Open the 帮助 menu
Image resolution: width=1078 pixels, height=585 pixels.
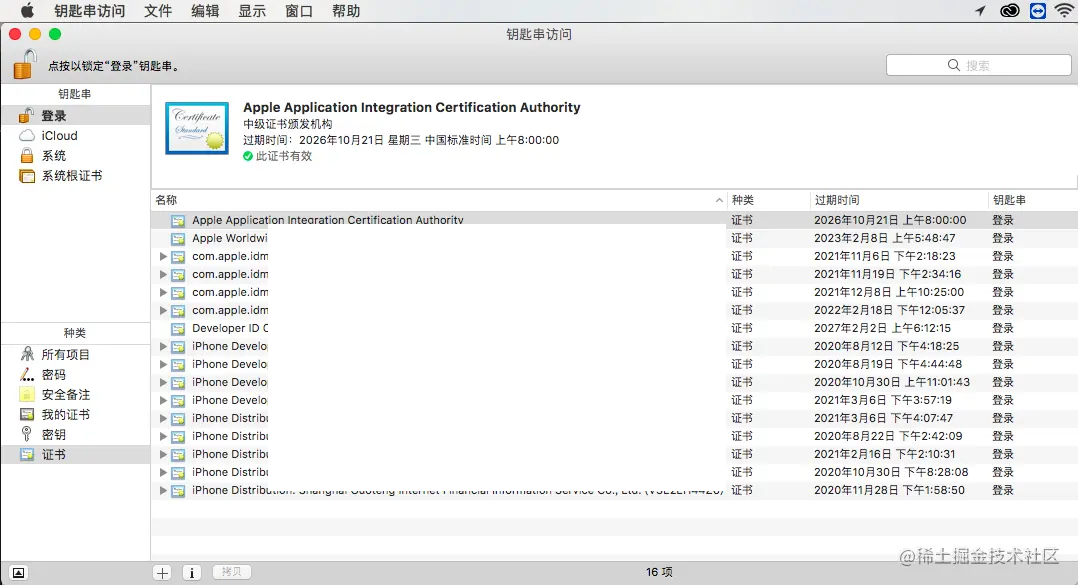click(346, 11)
